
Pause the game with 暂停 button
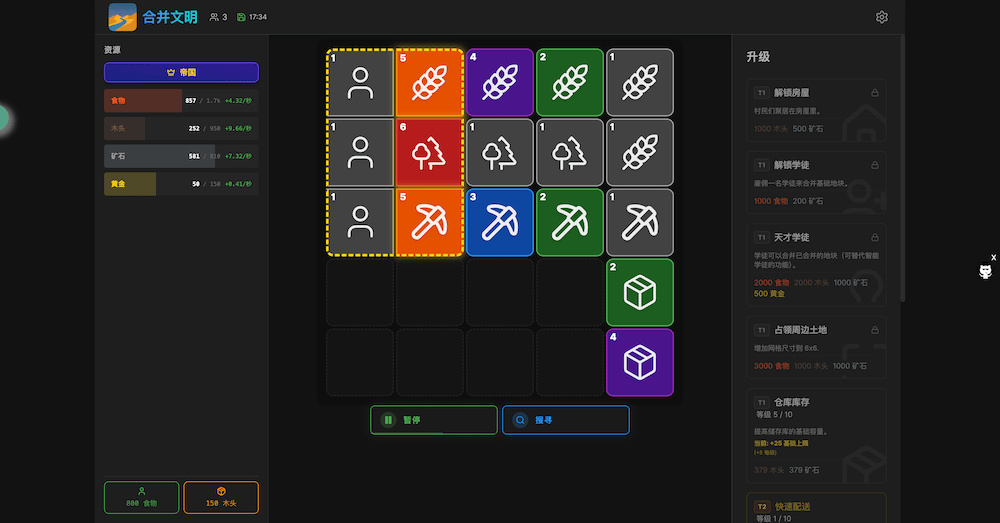(433, 420)
